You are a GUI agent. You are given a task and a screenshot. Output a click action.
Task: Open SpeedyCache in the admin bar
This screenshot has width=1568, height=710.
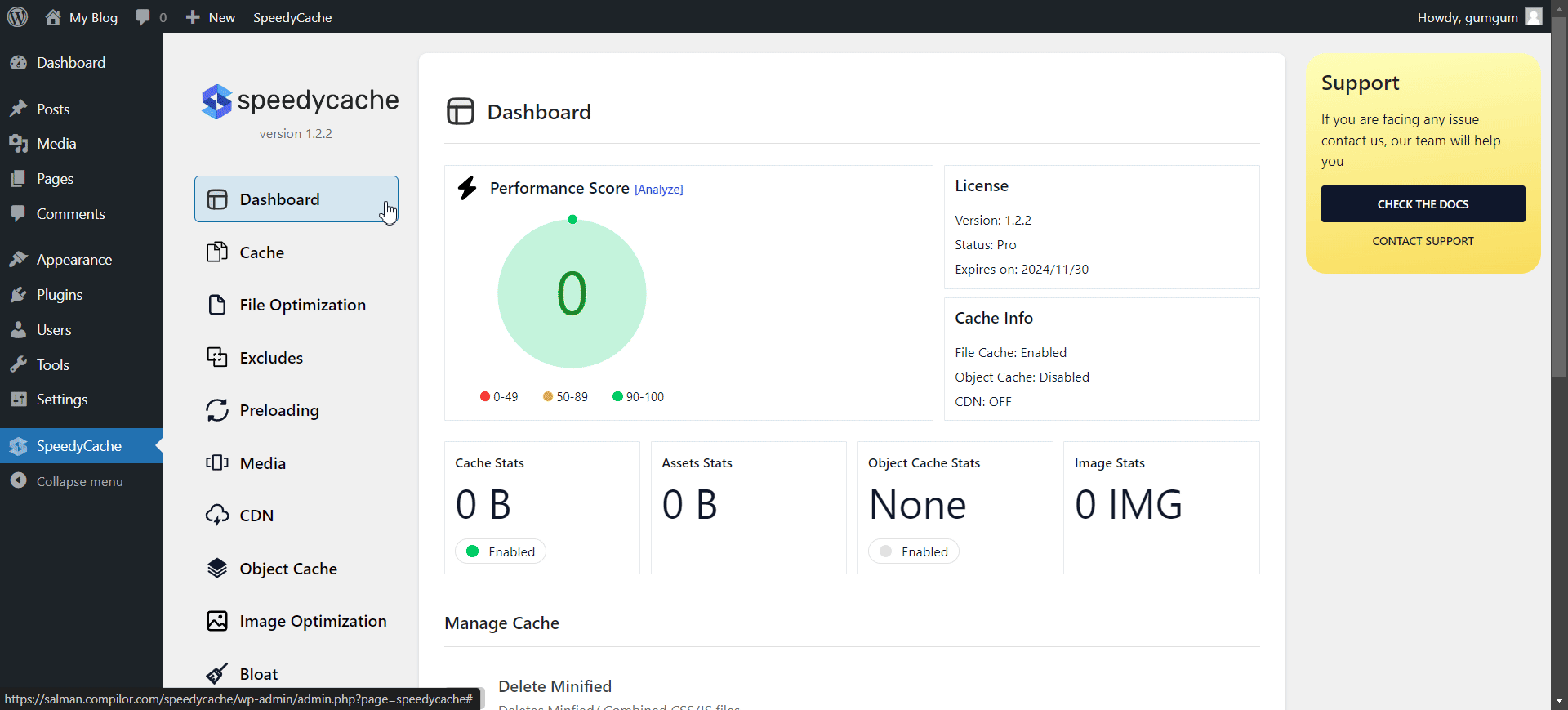292,17
